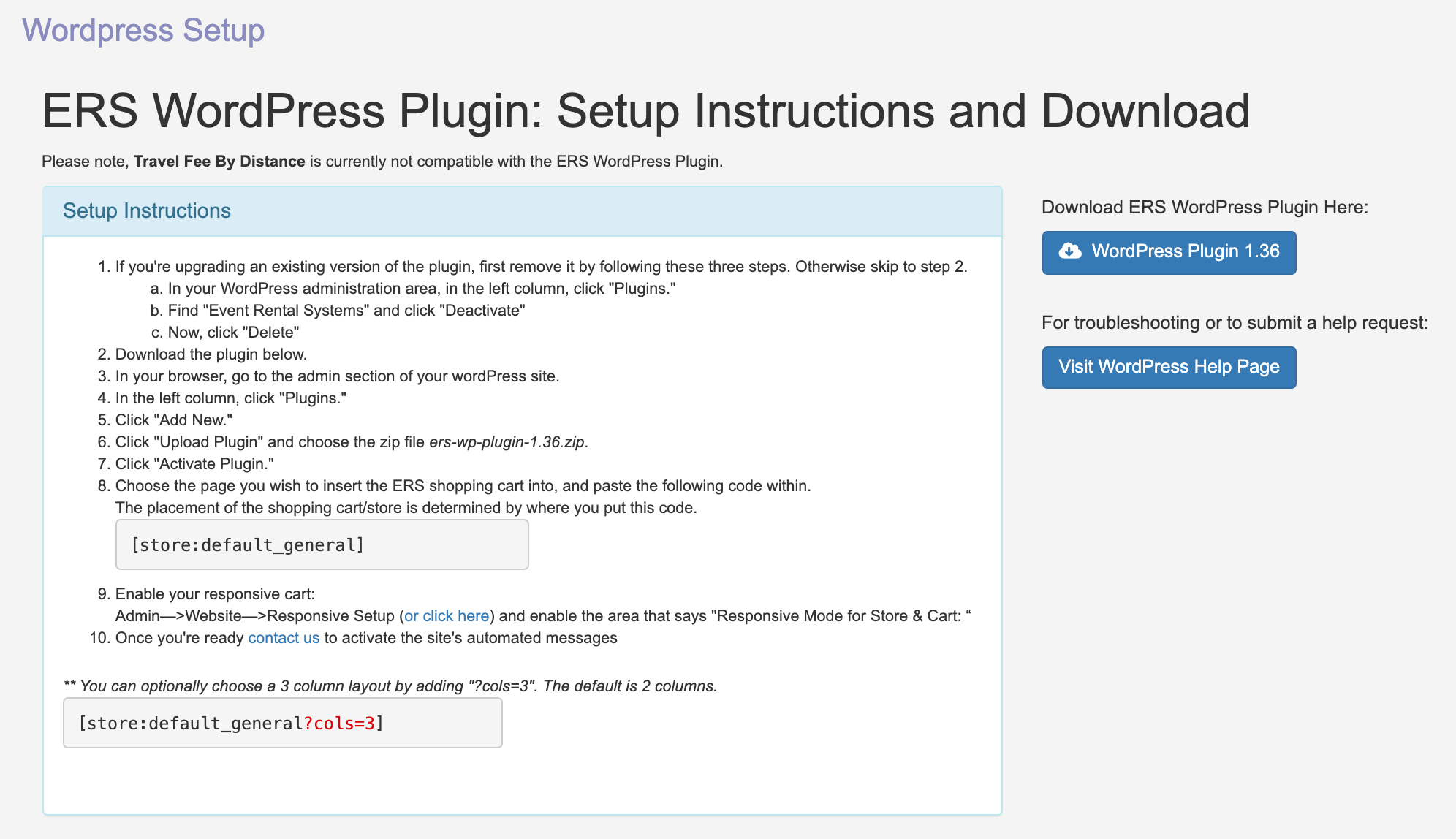This screenshot has width=1456, height=839.
Task: Click the troubleshooting help request label
Action: (x=1234, y=323)
